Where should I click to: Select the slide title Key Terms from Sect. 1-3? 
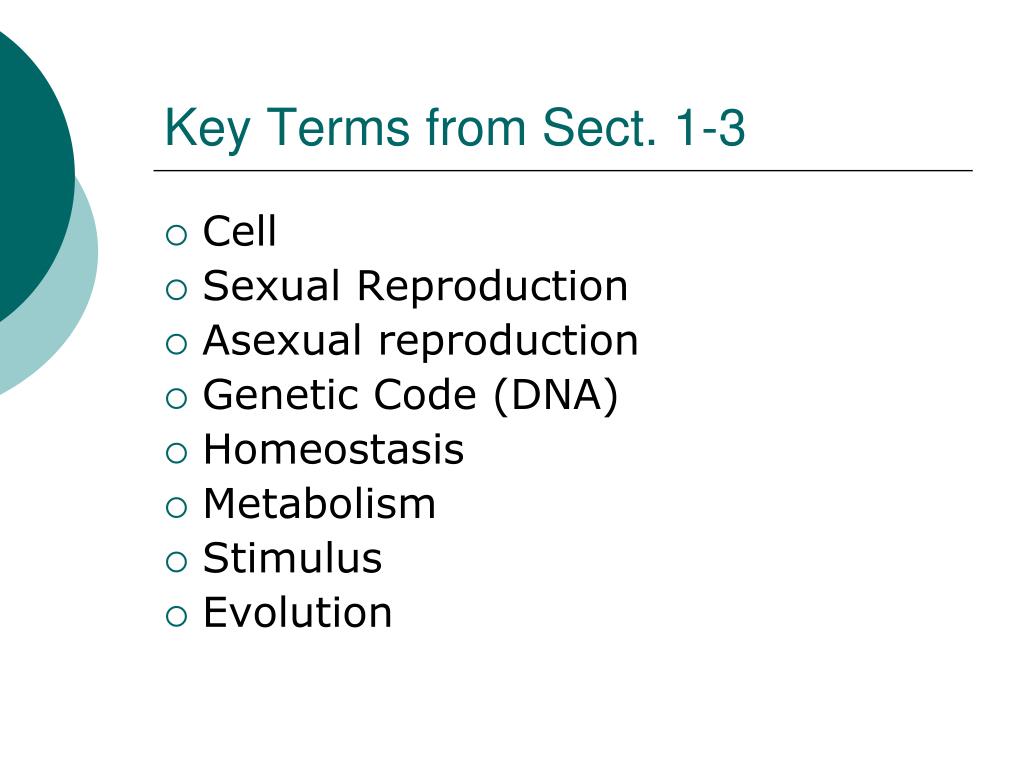click(455, 127)
